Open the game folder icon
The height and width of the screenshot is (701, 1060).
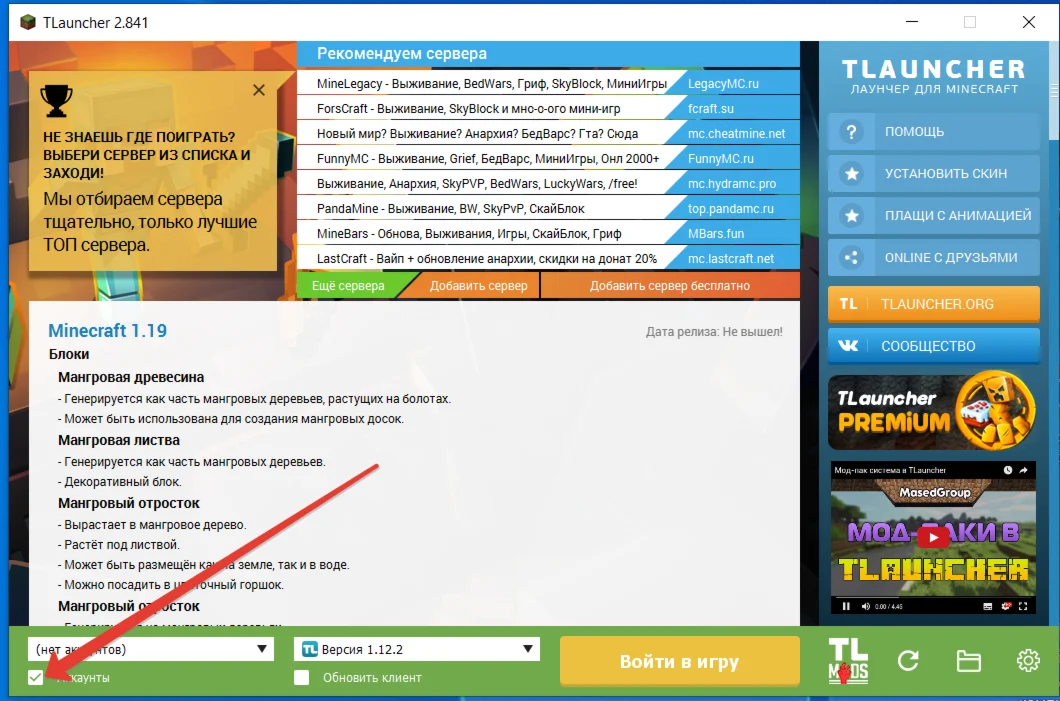[x=968, y=660]
